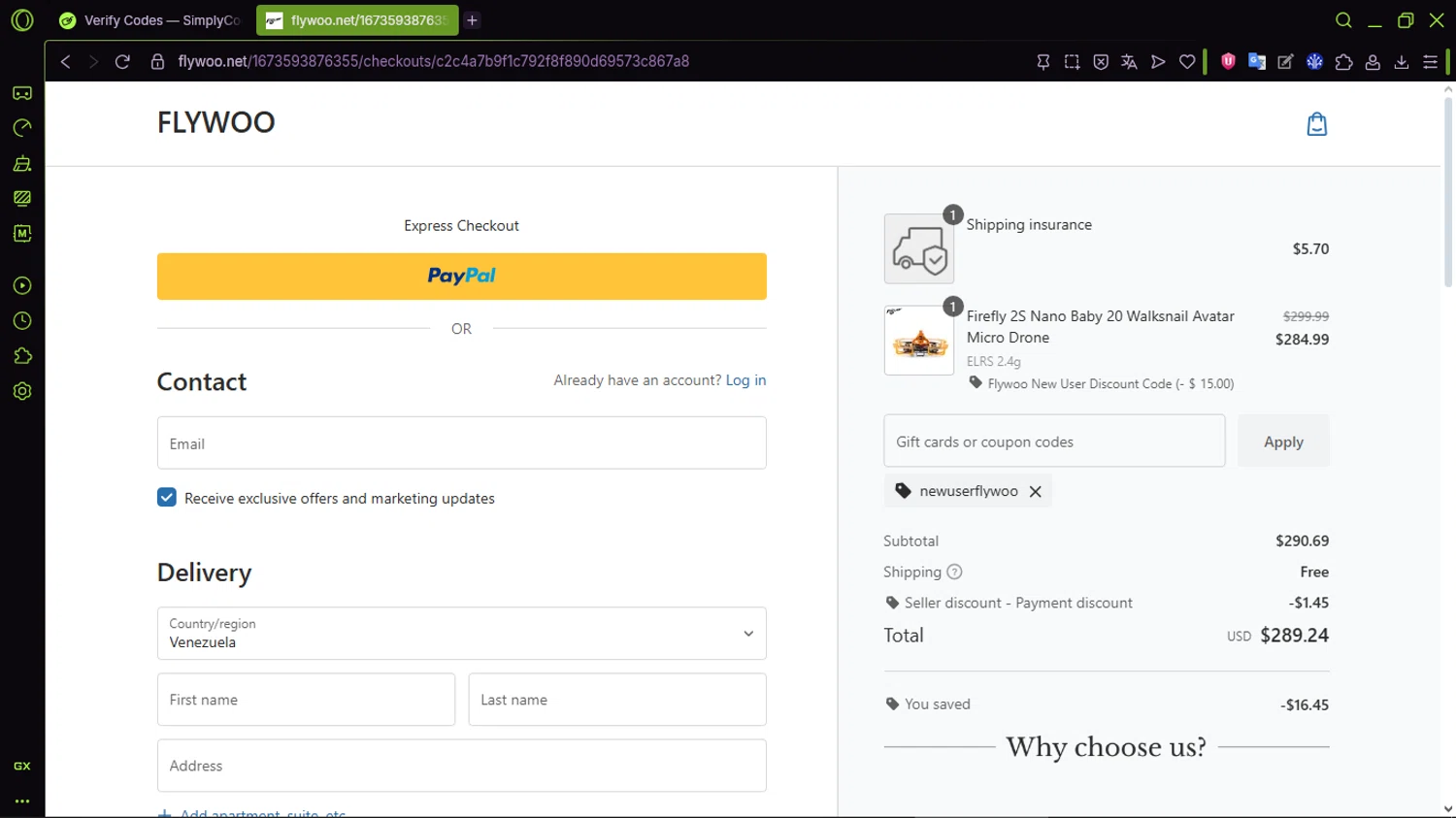
Task: Open the profile account icon in toolbar
Action: pos(1373,61)
